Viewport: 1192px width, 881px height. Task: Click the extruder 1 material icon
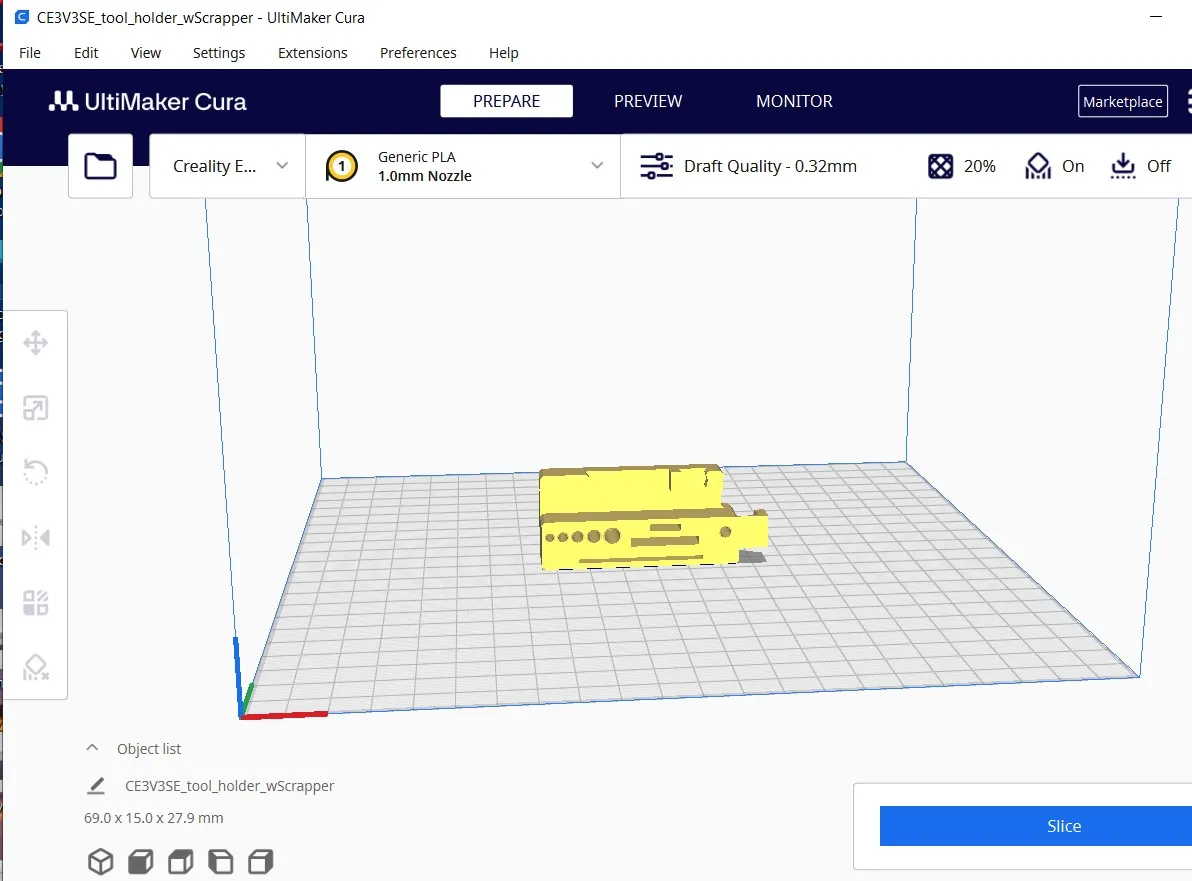341,166
